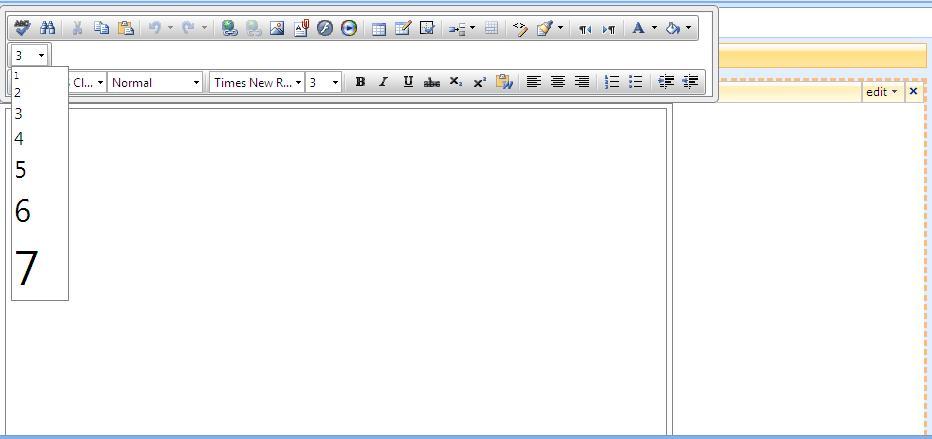Screen dimensions: 932x439
Task: Open the Flash Manager
Action: [325, 28]
